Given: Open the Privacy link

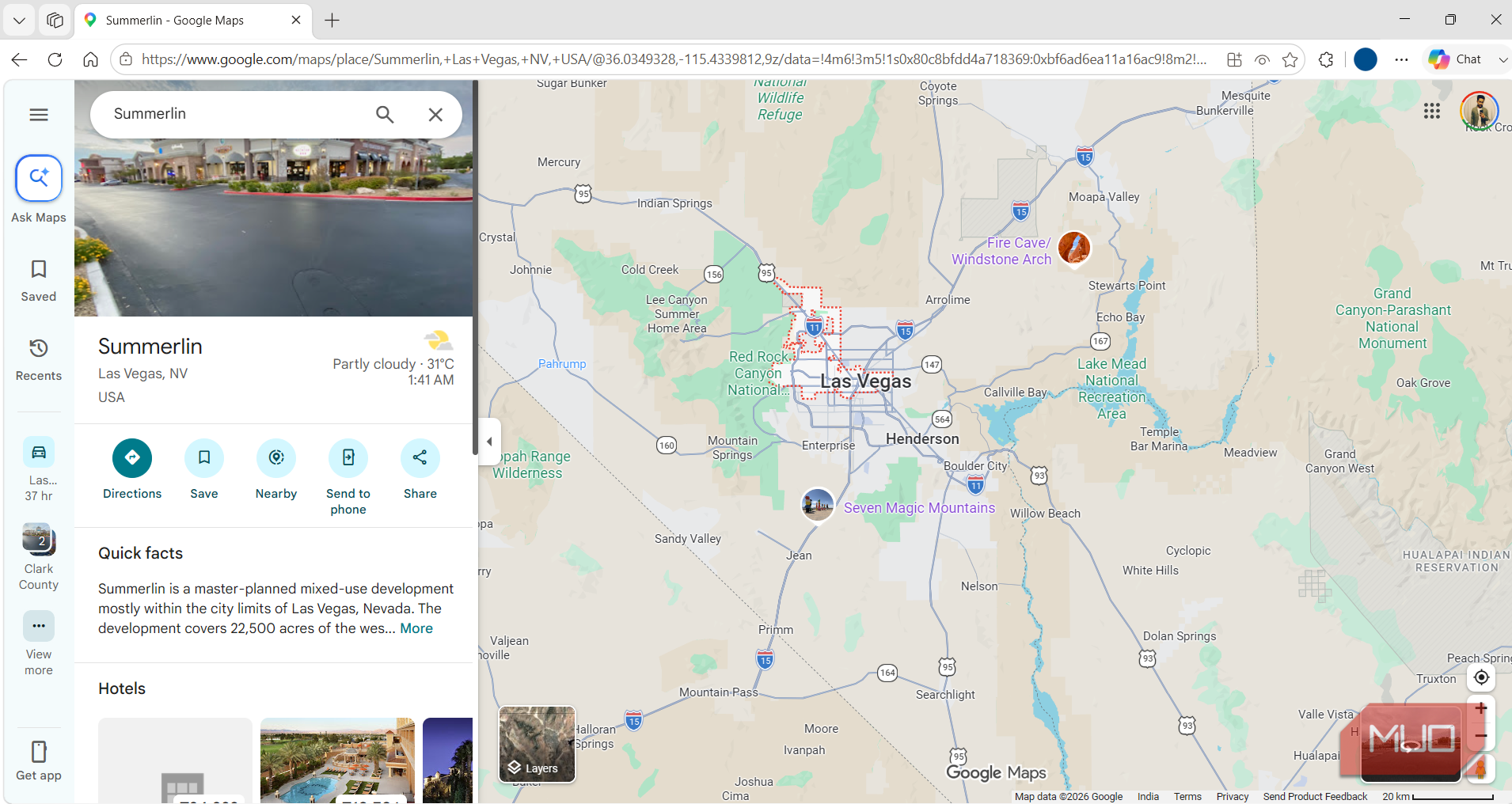Looking at the screenshot, I should tap(1233, 797).
